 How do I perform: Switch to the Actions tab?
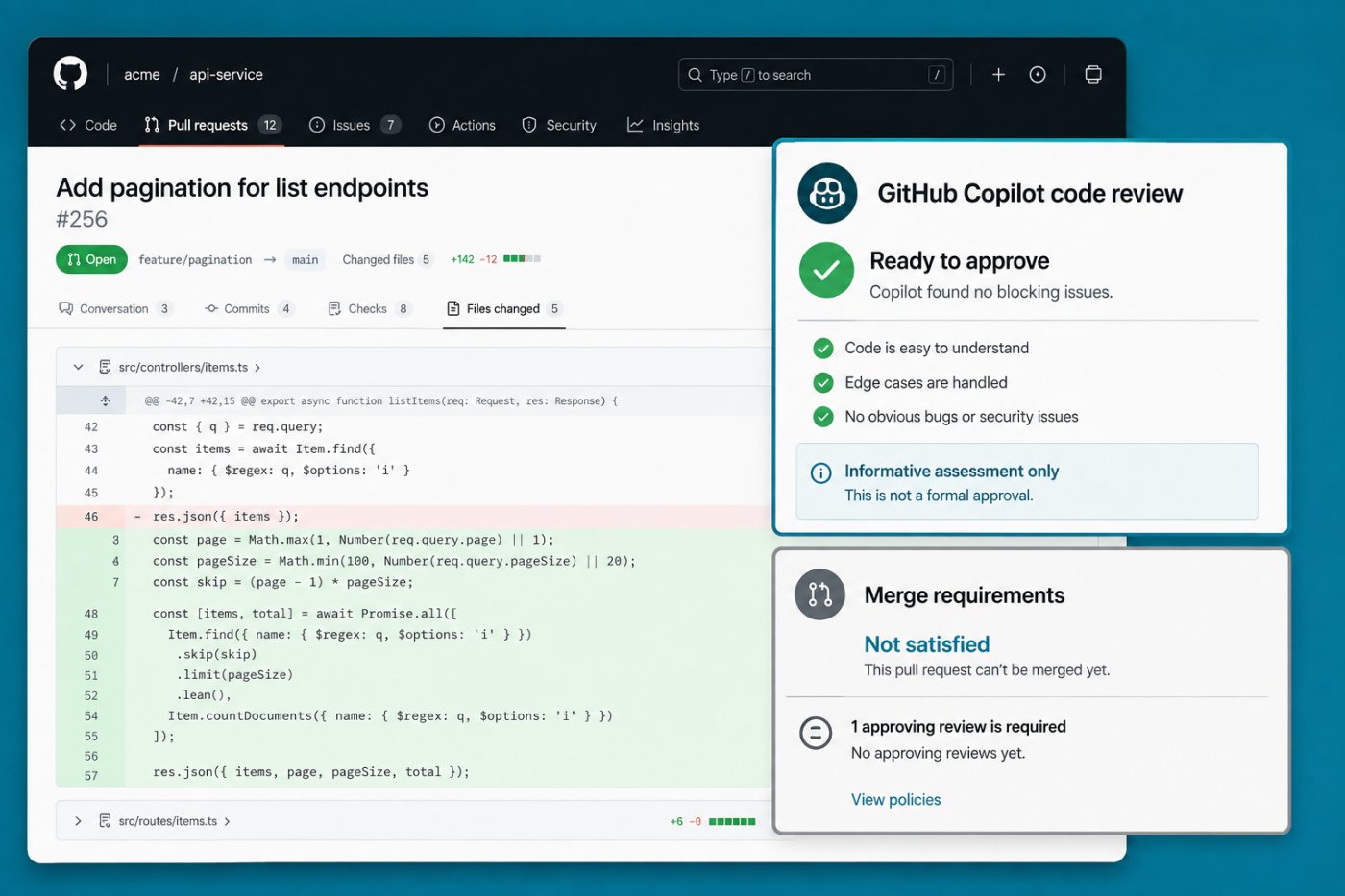[x=462, y=125]
